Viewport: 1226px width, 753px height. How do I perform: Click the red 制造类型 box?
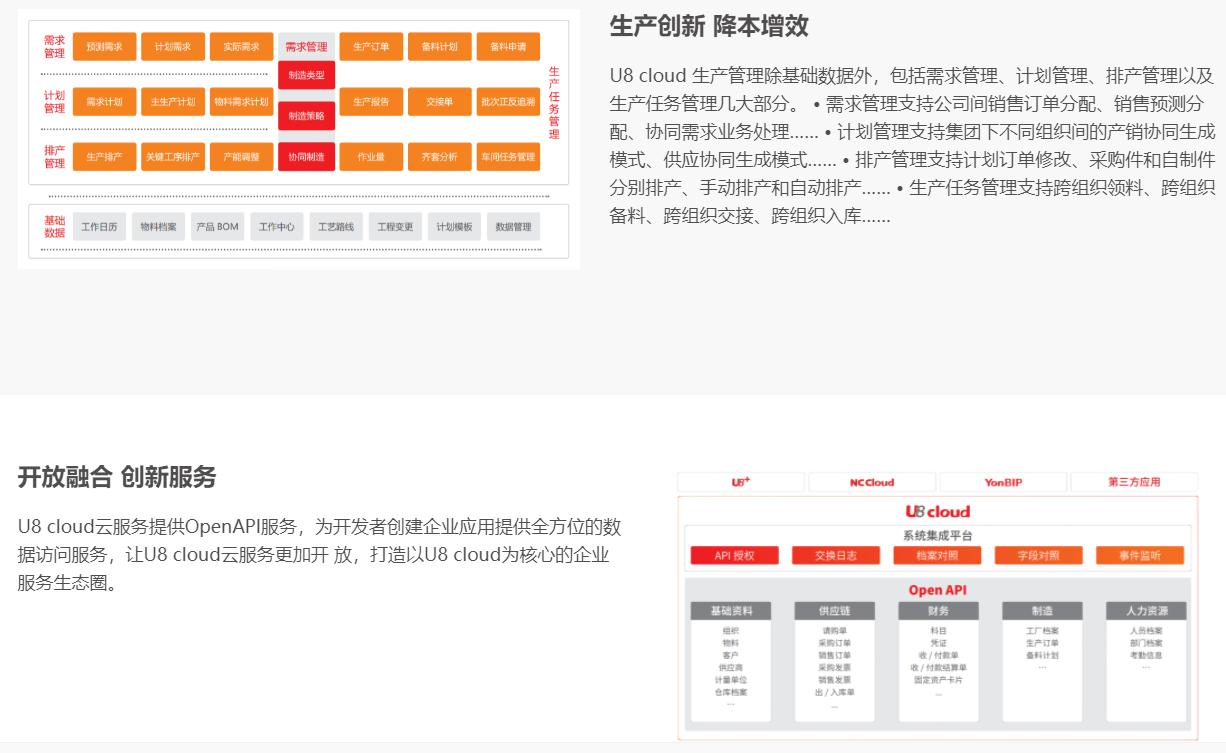pyautogui.click(x=306, y=76)
